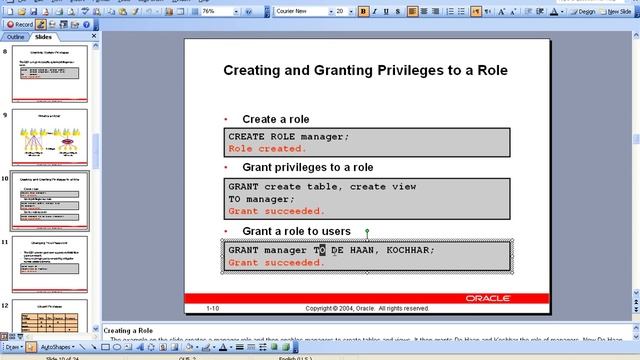Viewport: 640px width, 360px height.
Task: Click the Format Painter brush icon
Action: click(x=135, y=12)
